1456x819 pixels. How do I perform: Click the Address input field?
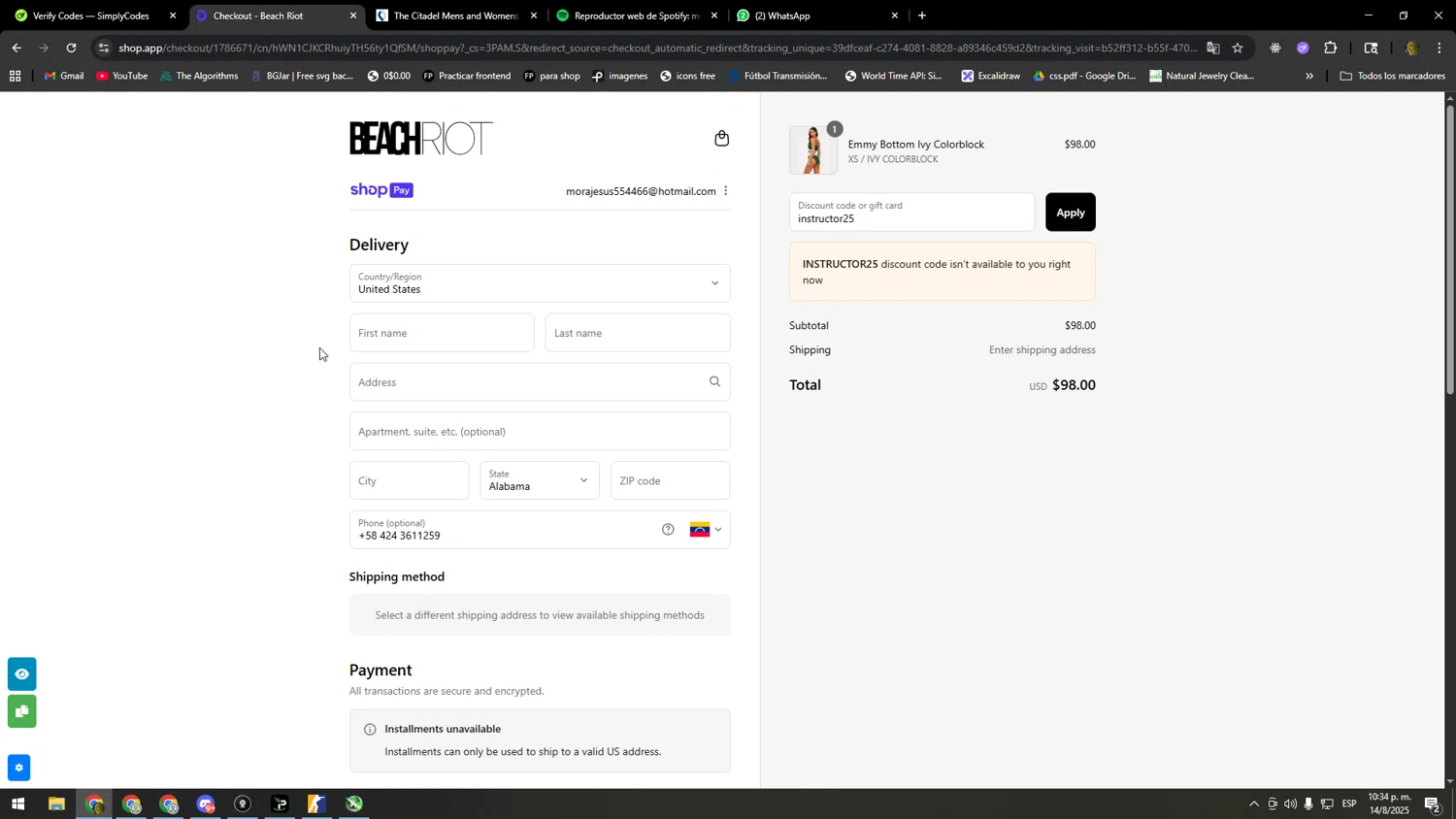coord(540,382)
